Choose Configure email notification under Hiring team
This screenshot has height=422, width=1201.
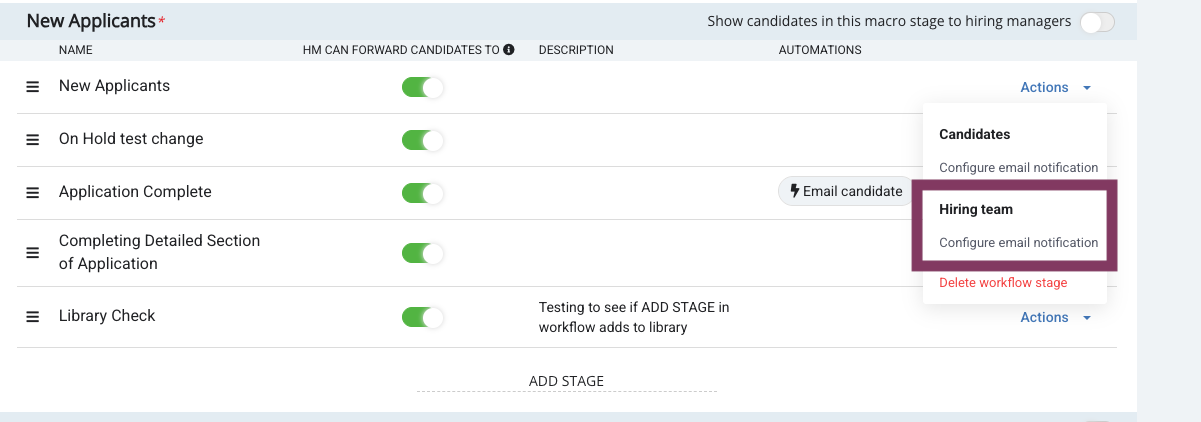pos(1018,243)
